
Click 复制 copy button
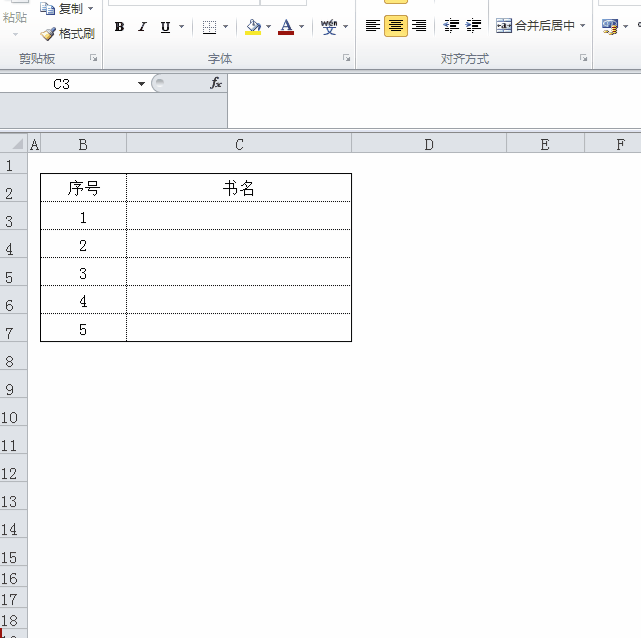[62, 9]
